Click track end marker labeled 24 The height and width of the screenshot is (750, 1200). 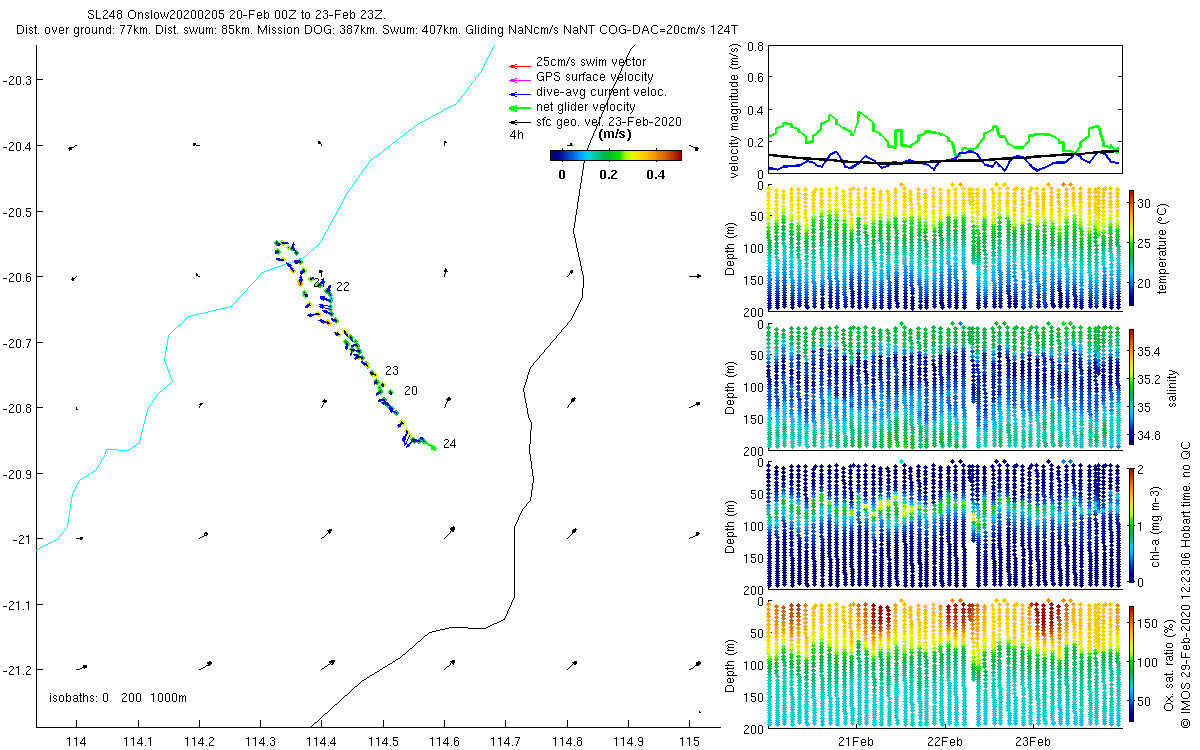(x=450, y=444)
